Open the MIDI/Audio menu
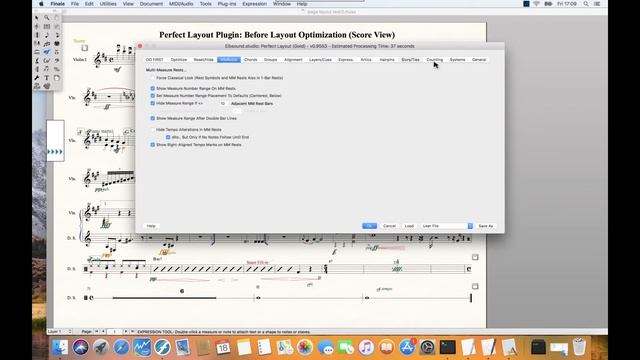This screenshot has width=640, height=360. click(181, 4)
